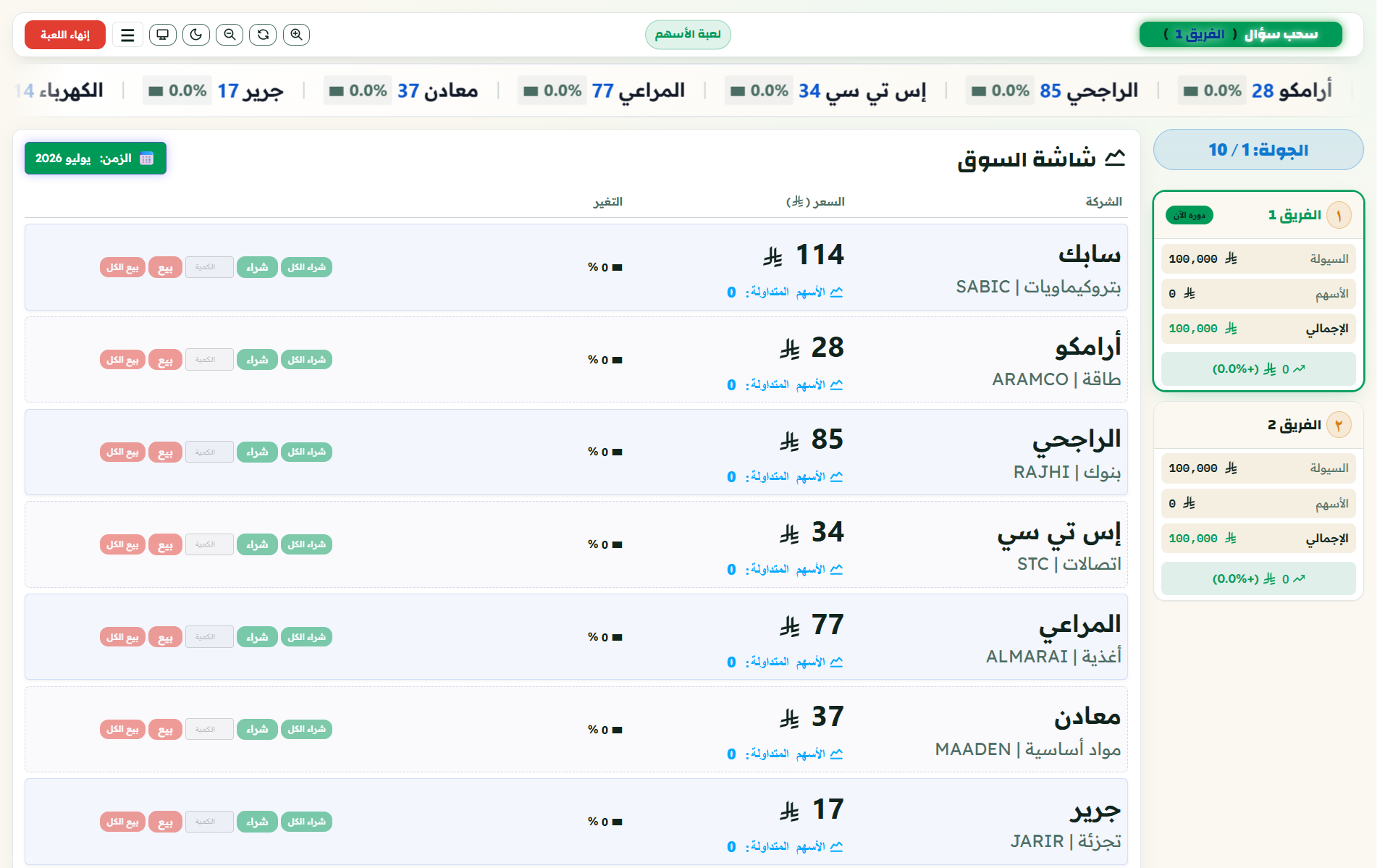Click Aramco 28 item in the ticker strip
1377x868 pixels.
1255,90
